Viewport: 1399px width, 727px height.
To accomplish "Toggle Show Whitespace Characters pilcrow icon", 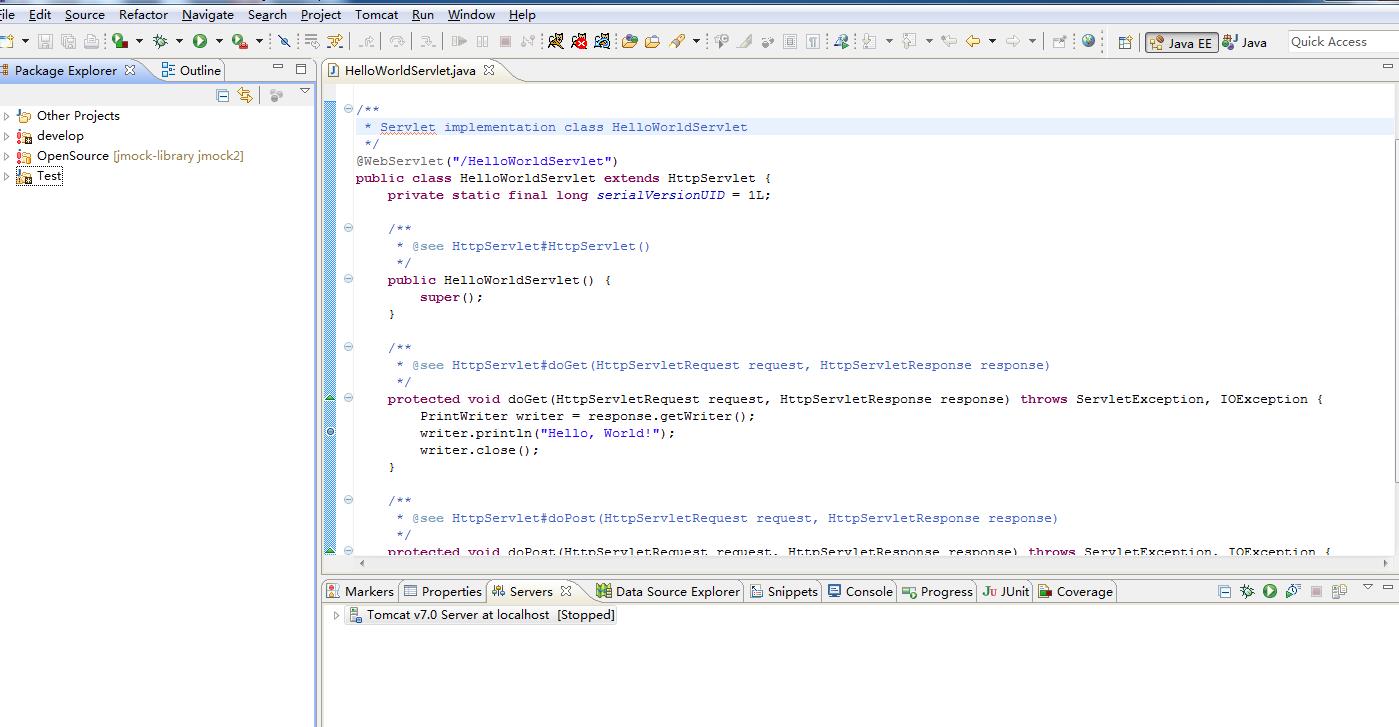I will 813,41.
